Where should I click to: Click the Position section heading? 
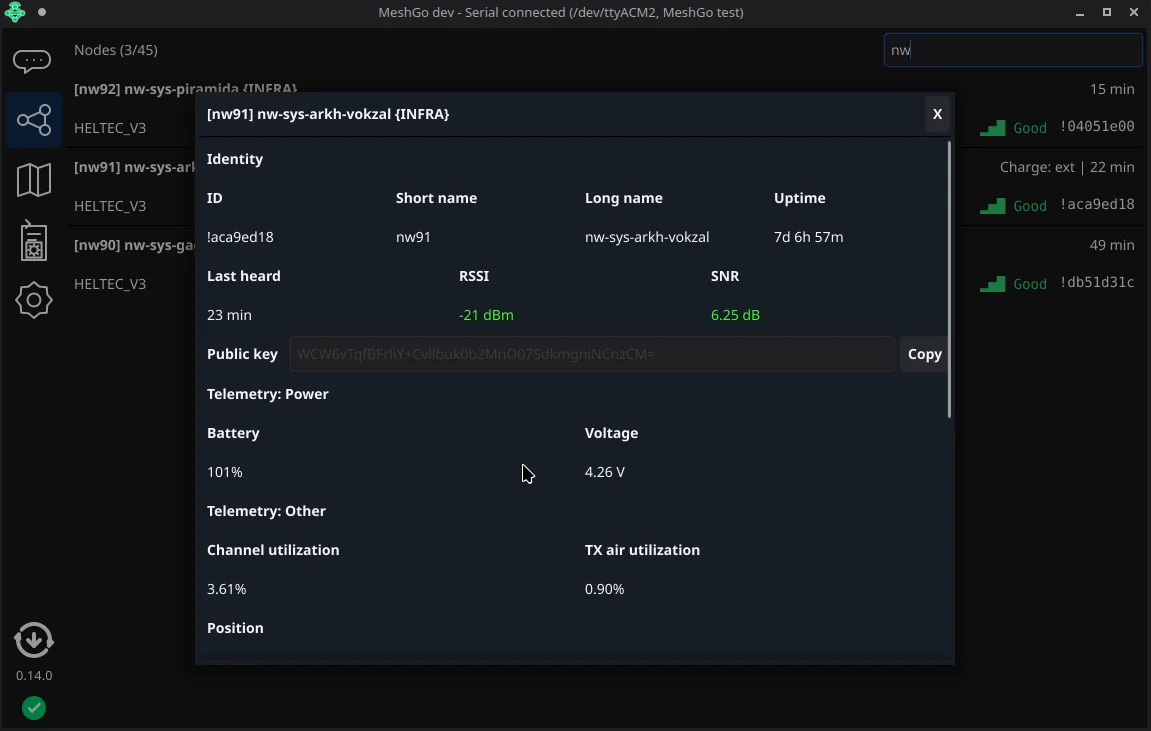(235, 628)
